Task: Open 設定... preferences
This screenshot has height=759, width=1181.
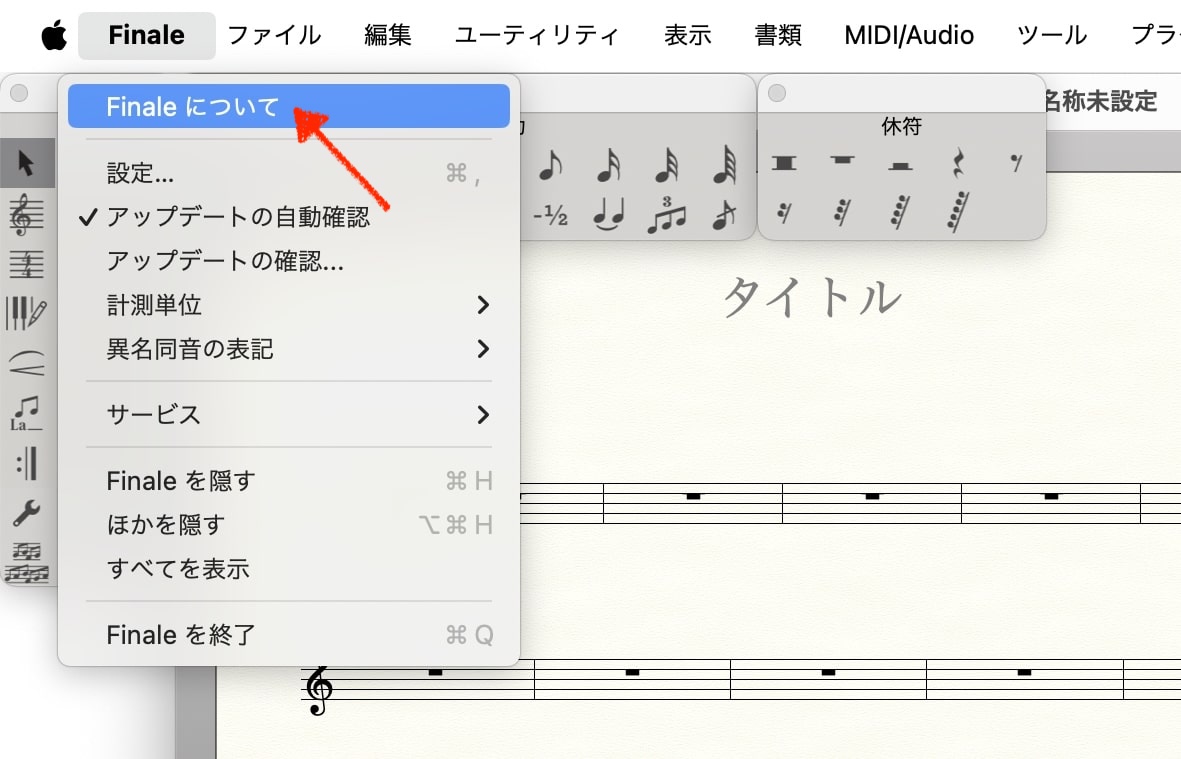Action: pos(288,173)
